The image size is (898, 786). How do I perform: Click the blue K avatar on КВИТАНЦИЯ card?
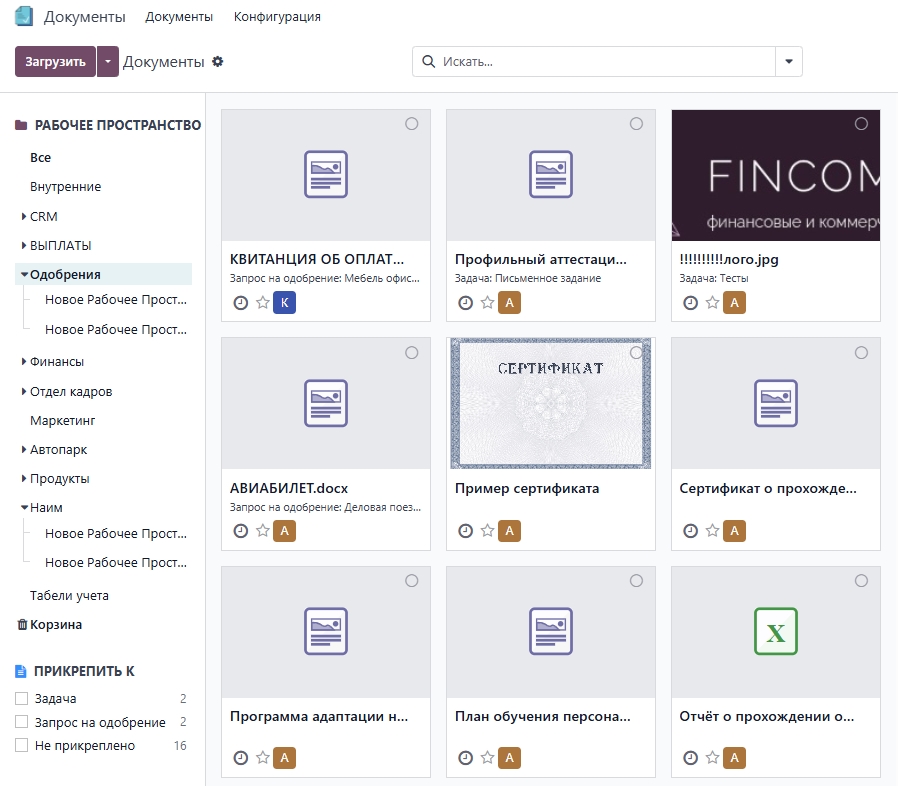point(284,303)
